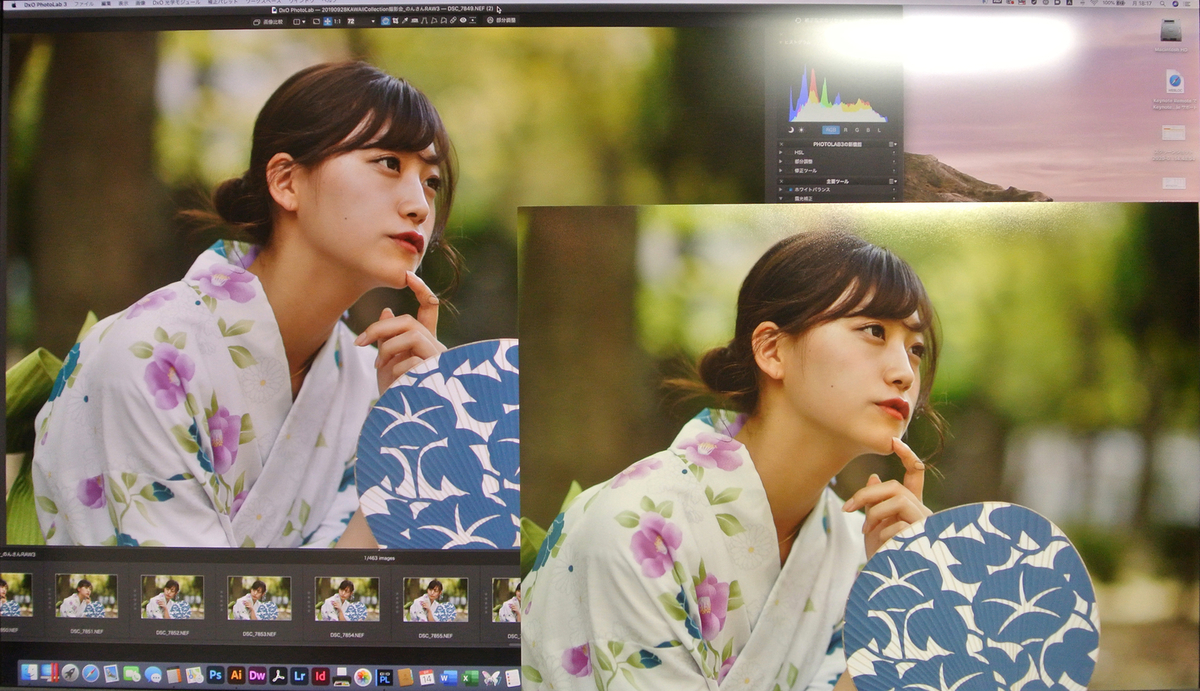The width and height of the screenshot is (1200, 691).
Task: Open Calendar from the Dock
Action: (427, 677)
